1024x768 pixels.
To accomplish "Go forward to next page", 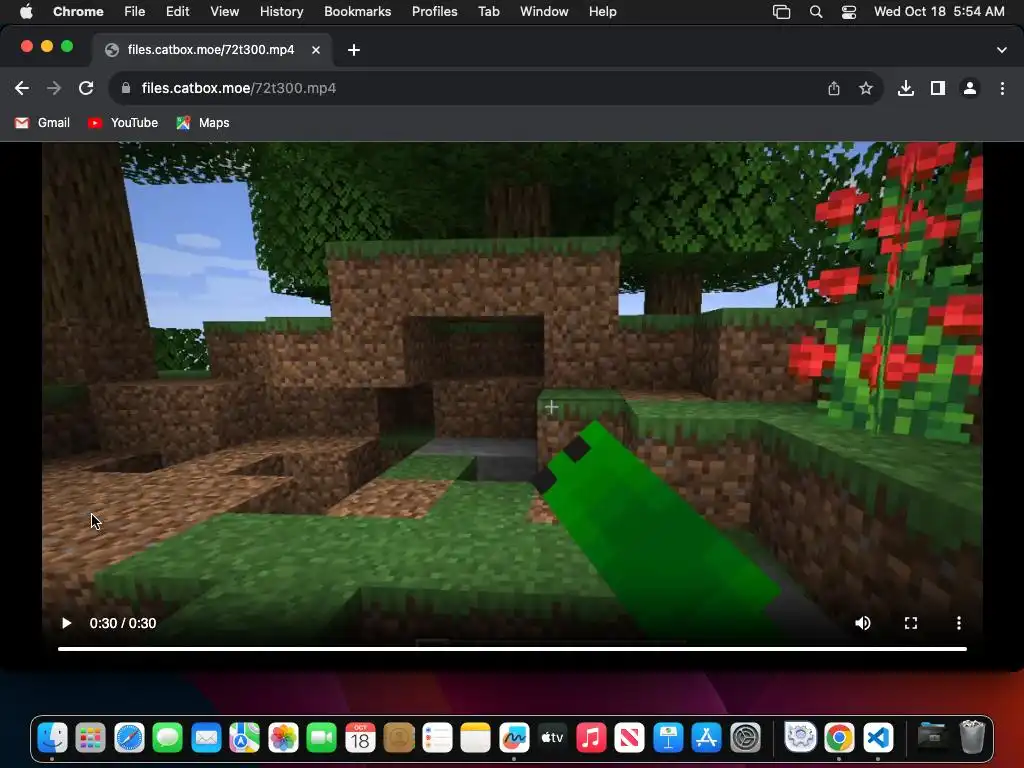I will [54, 88].
